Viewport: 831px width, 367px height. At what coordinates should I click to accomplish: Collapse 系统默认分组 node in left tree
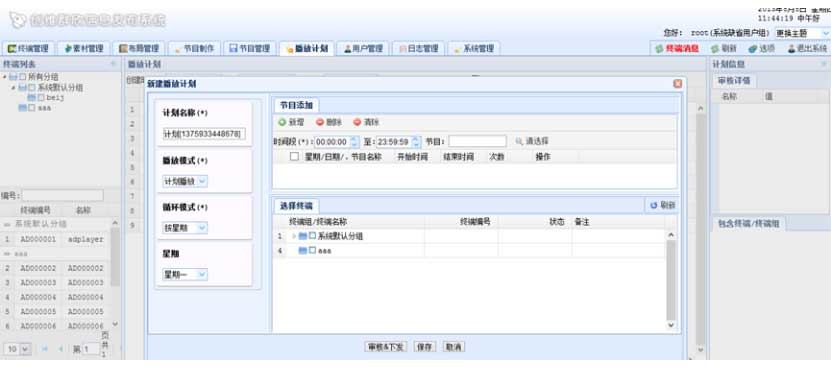click(x=13, y=88)
